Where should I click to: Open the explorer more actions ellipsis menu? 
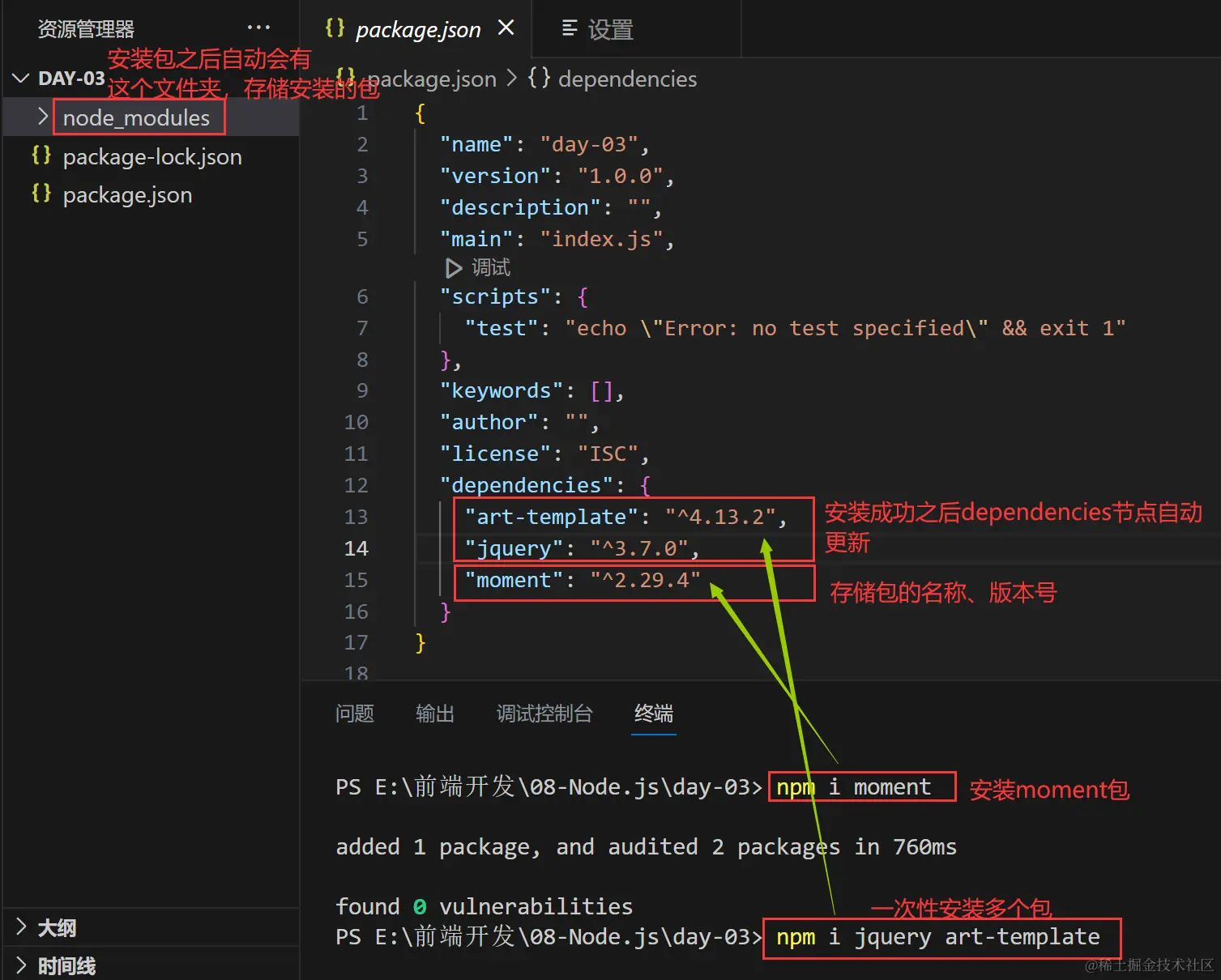click(x=258, y=28)
